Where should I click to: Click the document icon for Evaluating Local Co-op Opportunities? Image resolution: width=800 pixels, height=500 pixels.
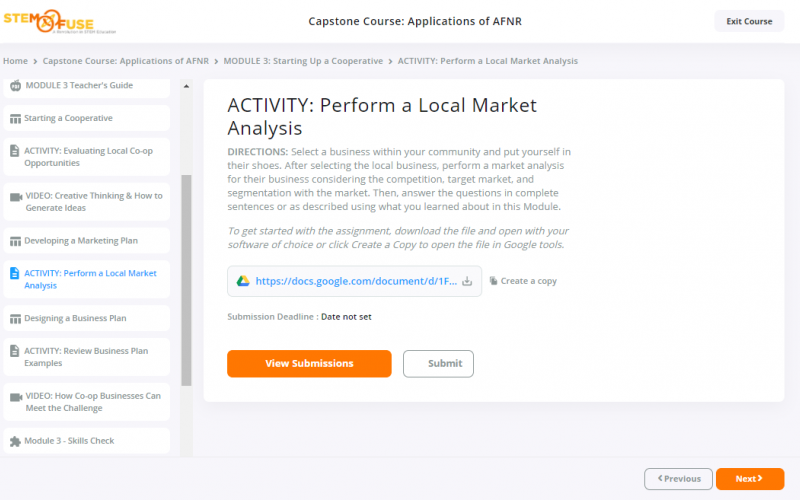click(15, 151)
